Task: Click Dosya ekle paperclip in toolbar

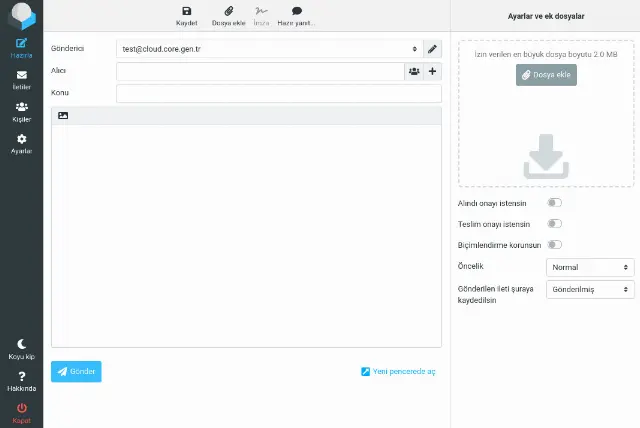Action: tap(229, 16)
